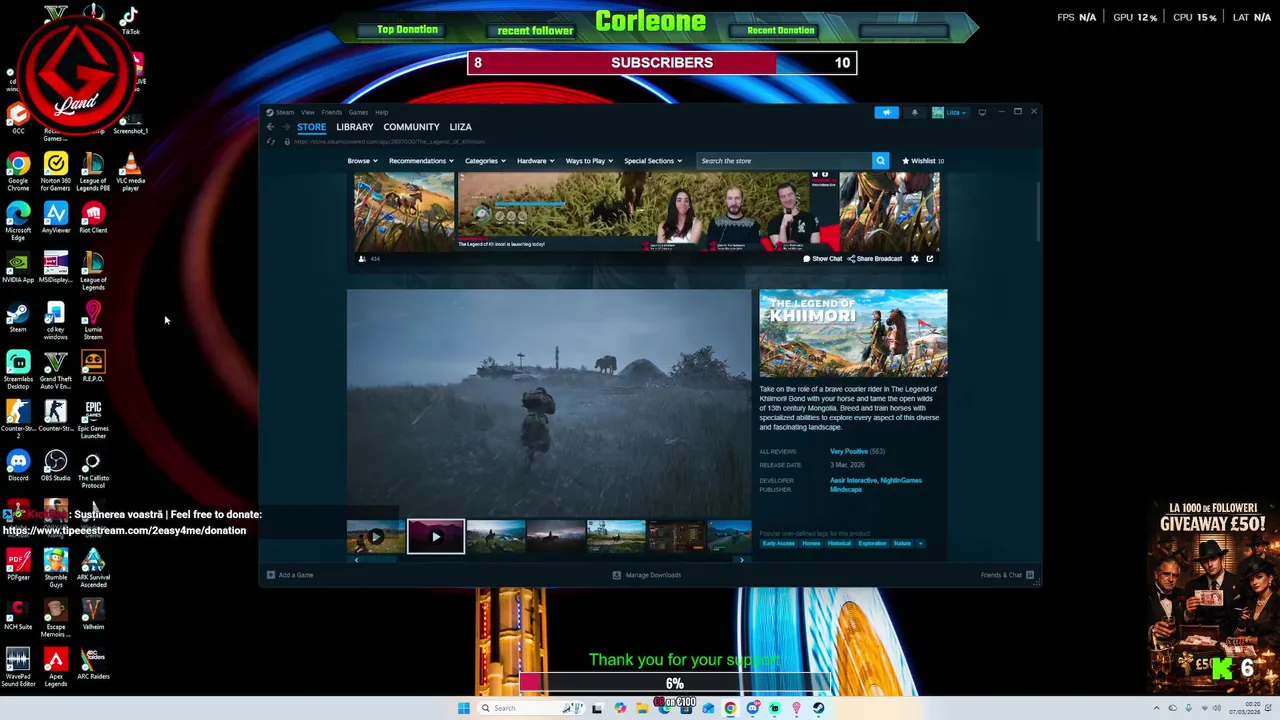Open the R.E.P.O. game shortcut

click(93, 366)
